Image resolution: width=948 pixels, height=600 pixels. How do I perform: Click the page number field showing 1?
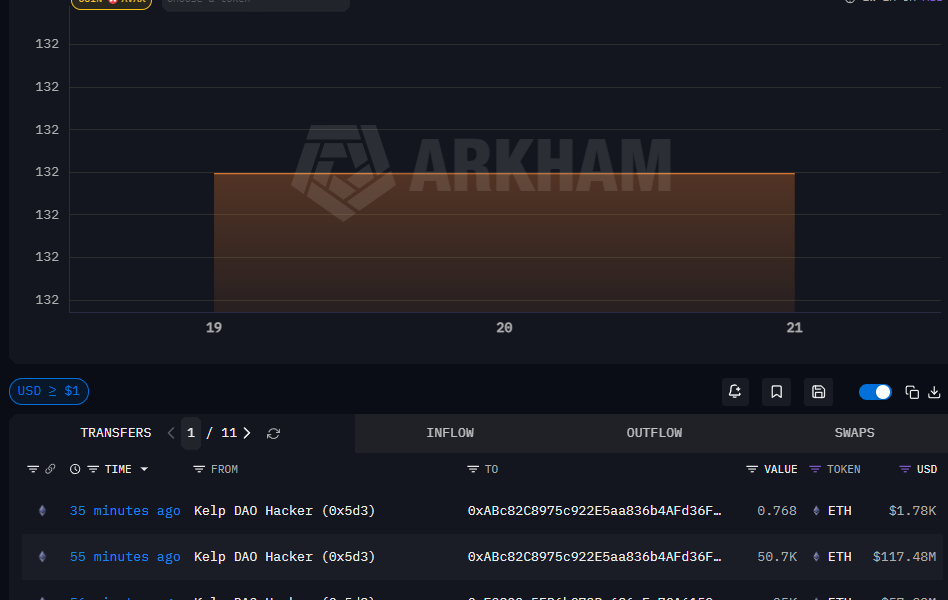tap(191, 432)
